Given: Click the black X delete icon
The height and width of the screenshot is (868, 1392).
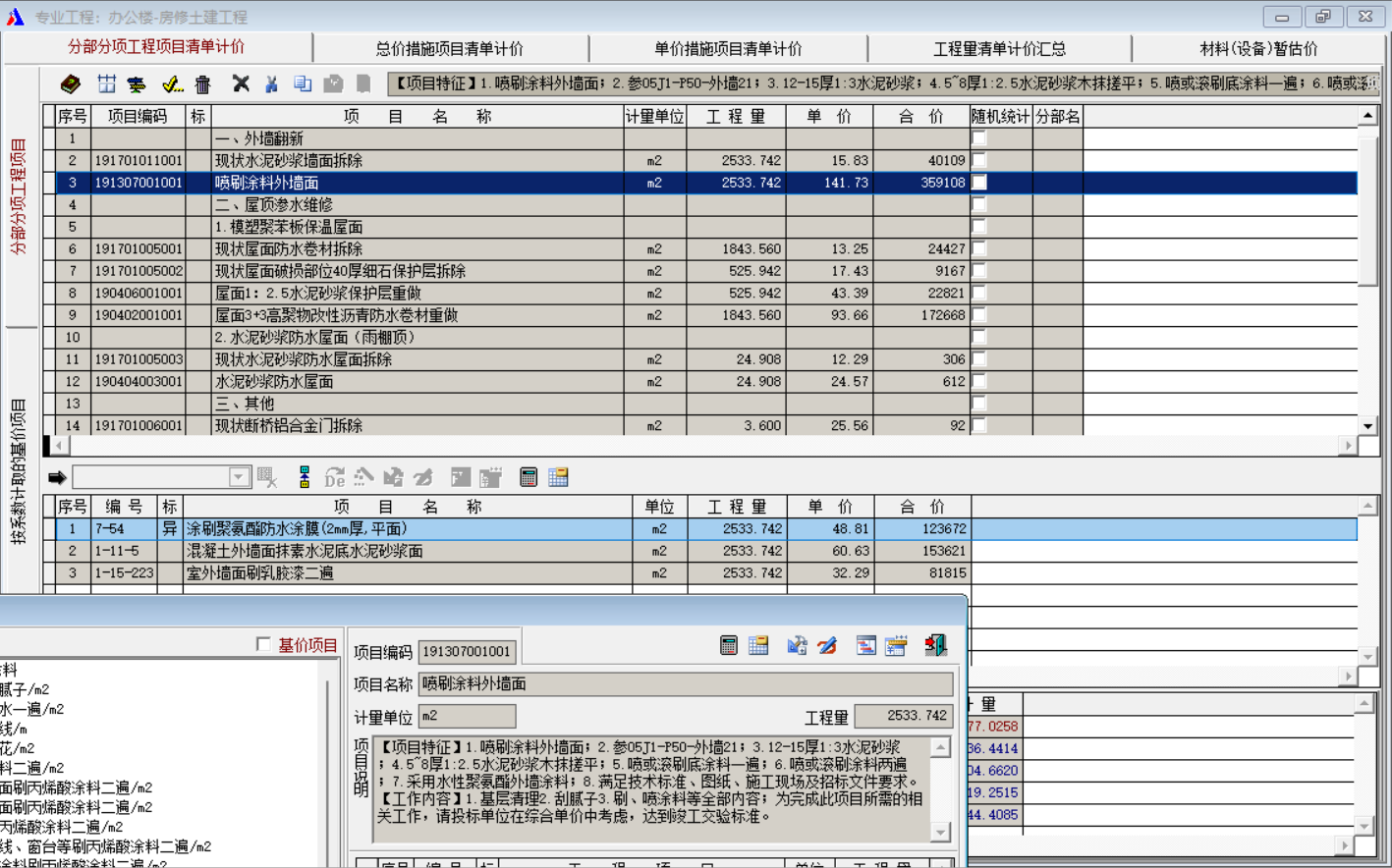Looking at the screenshot, I should point(241,84).
